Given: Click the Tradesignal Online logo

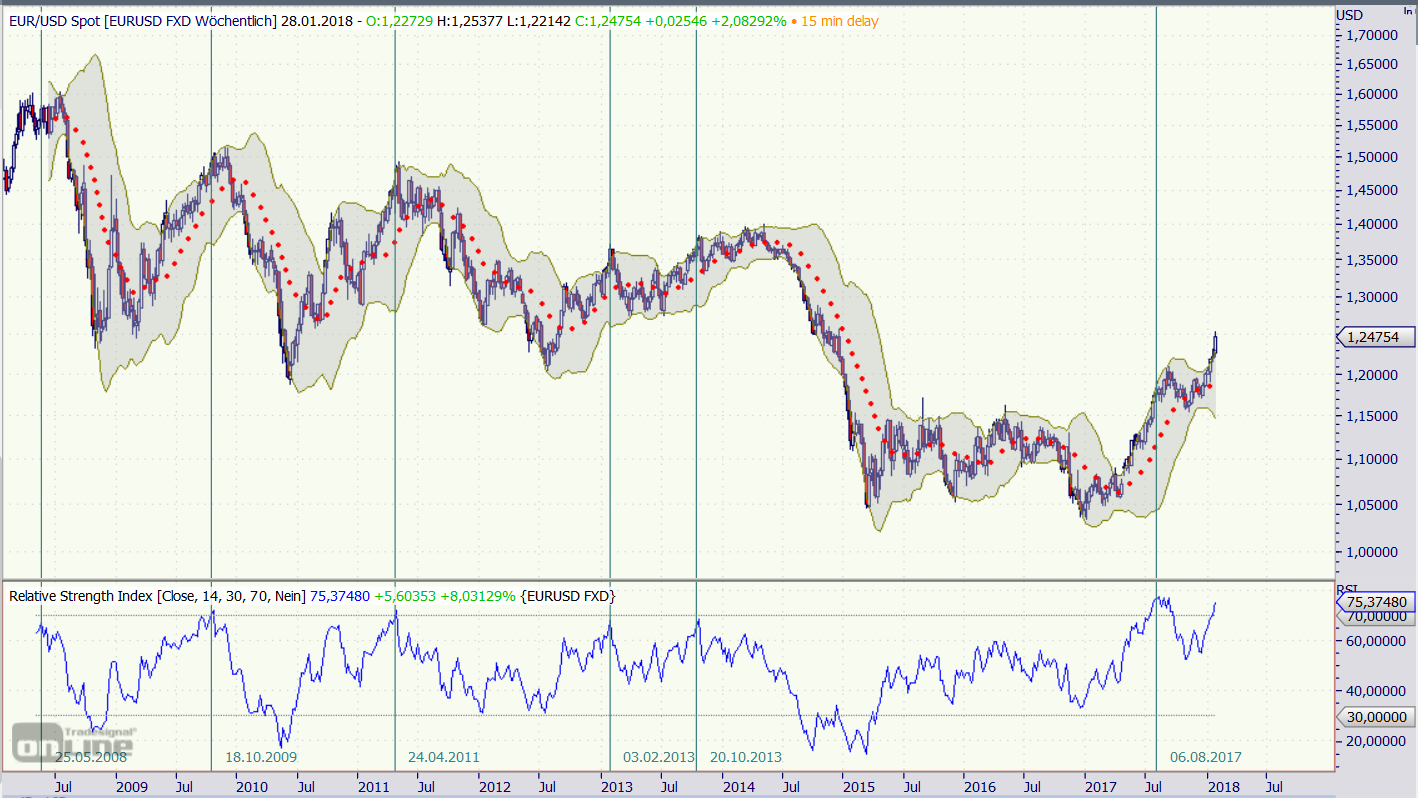Looking at the screenshot, I should coord(73,741).
